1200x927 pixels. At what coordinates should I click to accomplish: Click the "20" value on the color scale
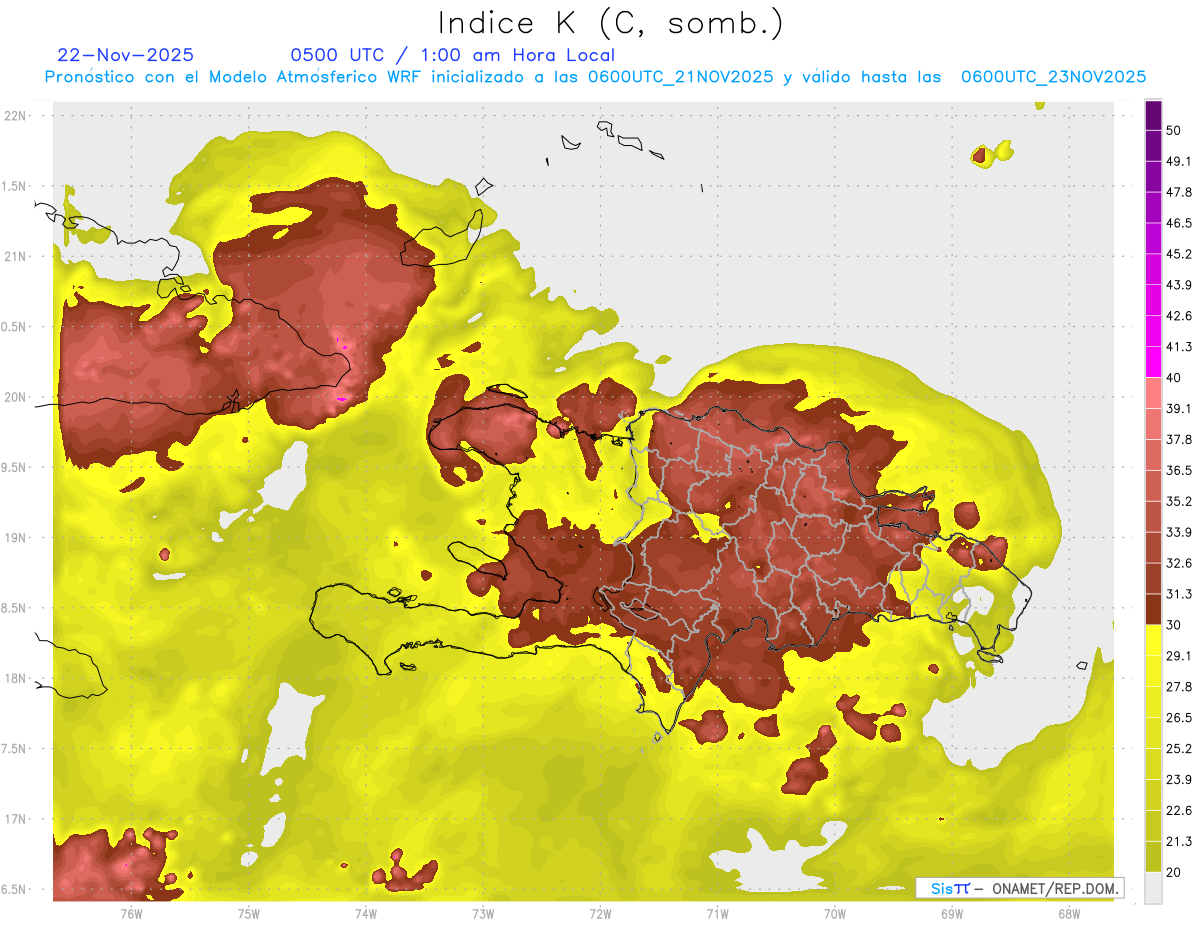click(x=1174, y=873)
